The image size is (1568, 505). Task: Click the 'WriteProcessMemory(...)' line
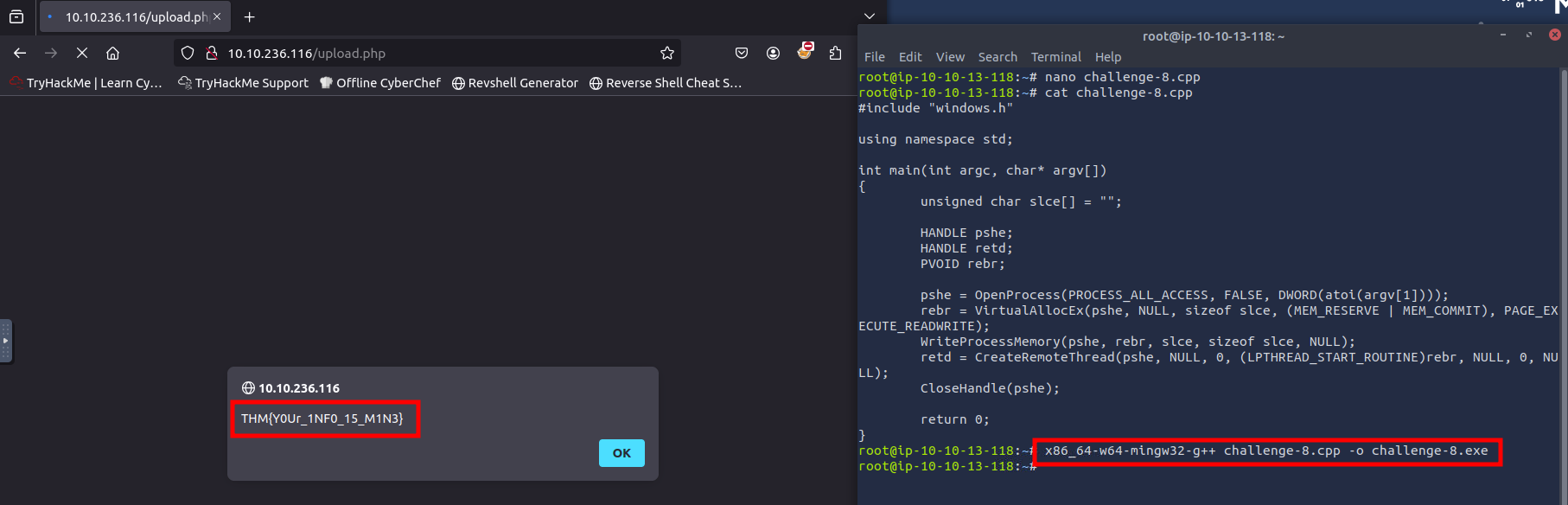pos(1138,342)
